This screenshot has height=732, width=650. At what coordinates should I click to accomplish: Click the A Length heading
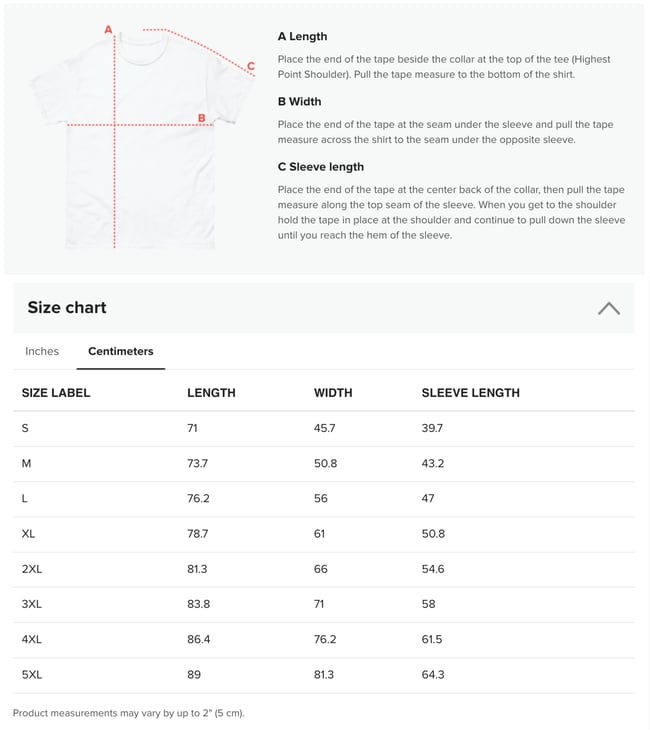point(302,36)
